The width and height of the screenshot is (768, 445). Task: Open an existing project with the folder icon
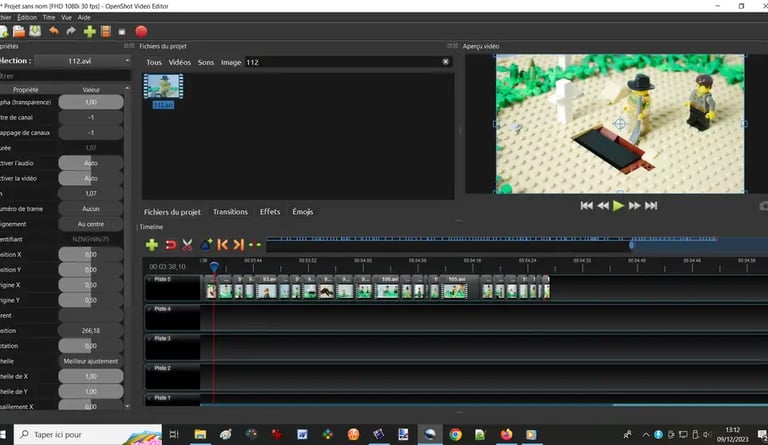tap(19, 31)
